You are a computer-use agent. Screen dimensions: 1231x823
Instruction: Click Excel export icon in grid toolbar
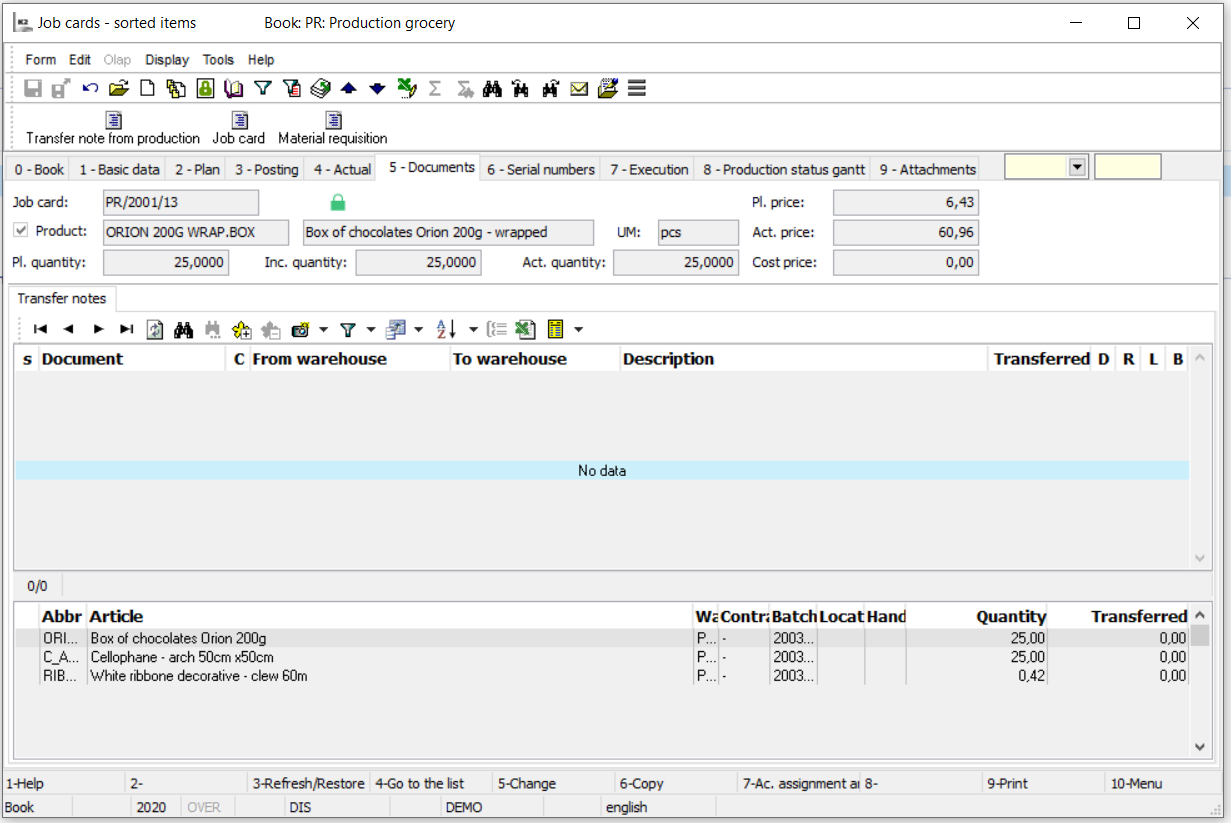[x=526, y=329]
